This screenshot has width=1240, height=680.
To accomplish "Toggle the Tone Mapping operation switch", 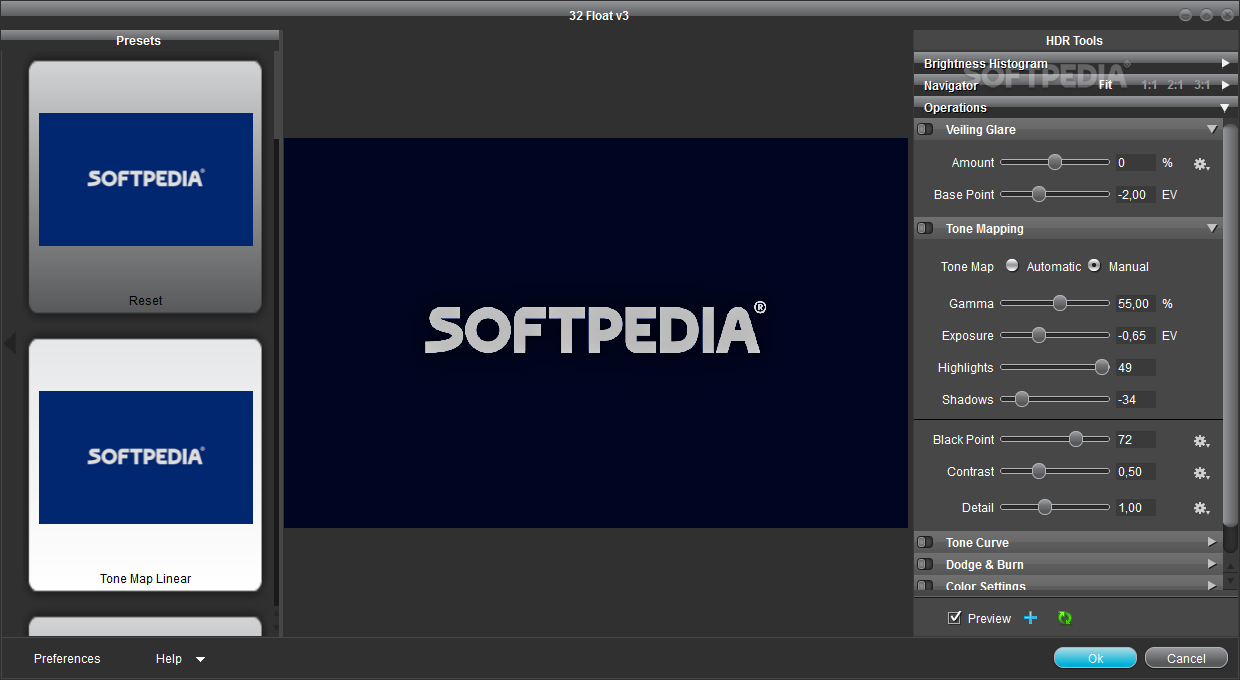I will tap(925, 228).
